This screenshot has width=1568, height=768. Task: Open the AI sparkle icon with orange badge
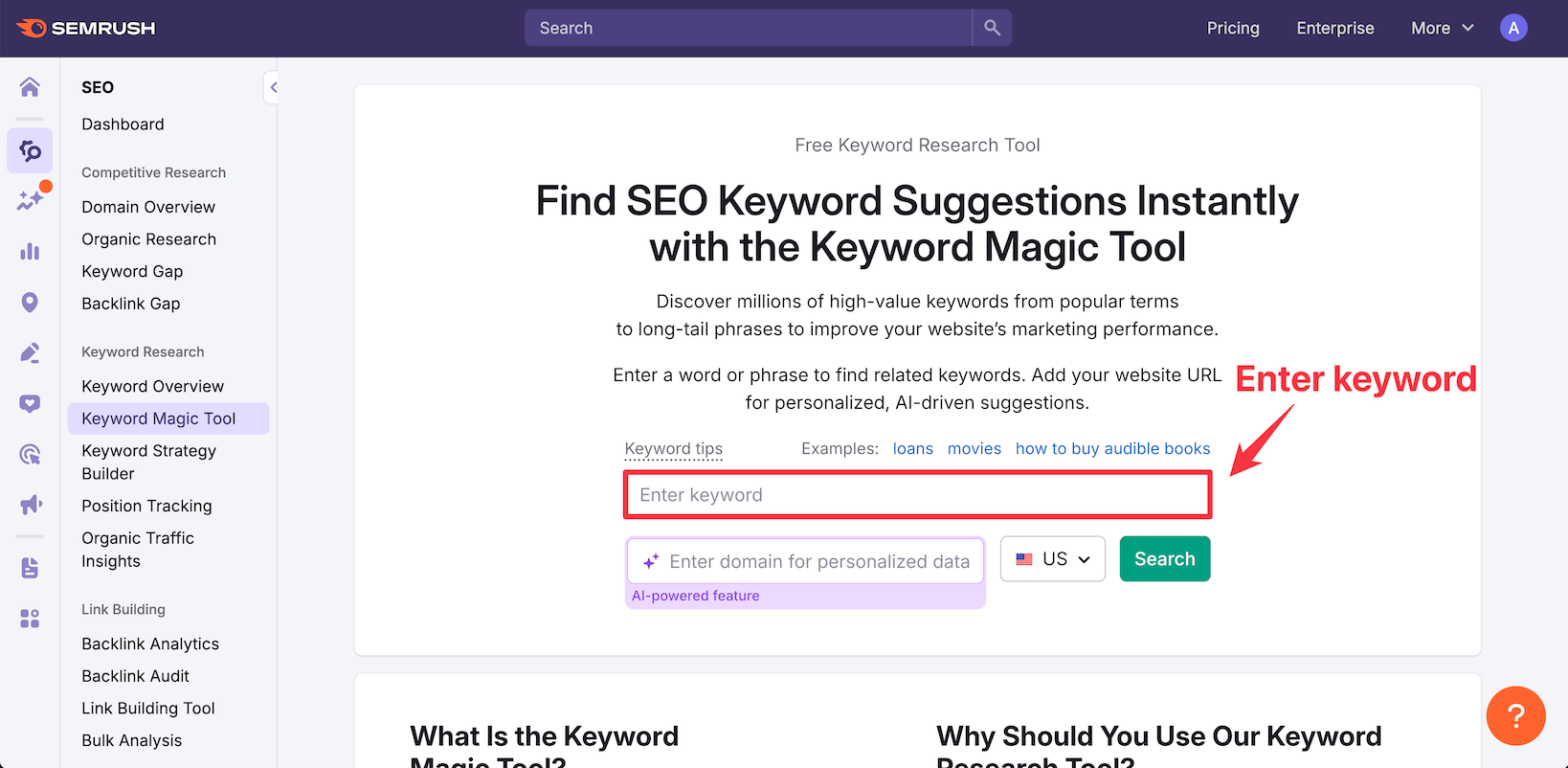coord(30,200)
